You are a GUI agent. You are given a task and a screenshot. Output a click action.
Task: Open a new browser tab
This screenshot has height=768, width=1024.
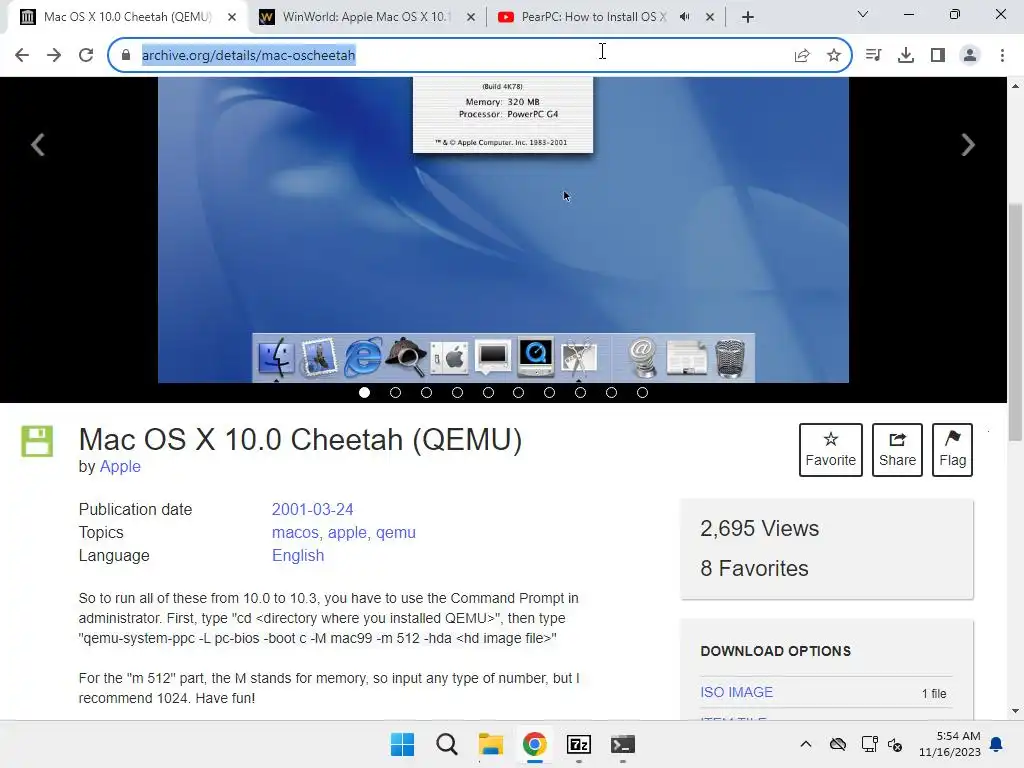[x=748, y=17]
